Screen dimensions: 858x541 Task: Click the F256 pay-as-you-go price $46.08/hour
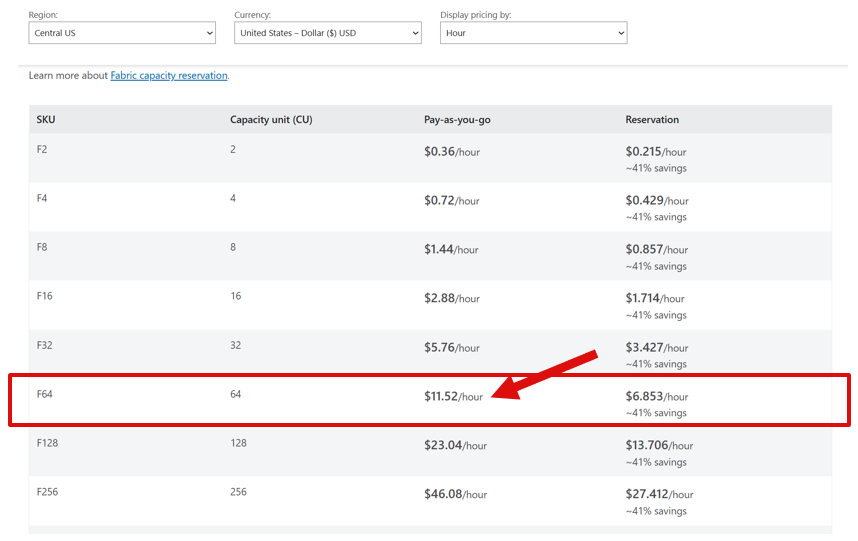click(x=455, y=494)
